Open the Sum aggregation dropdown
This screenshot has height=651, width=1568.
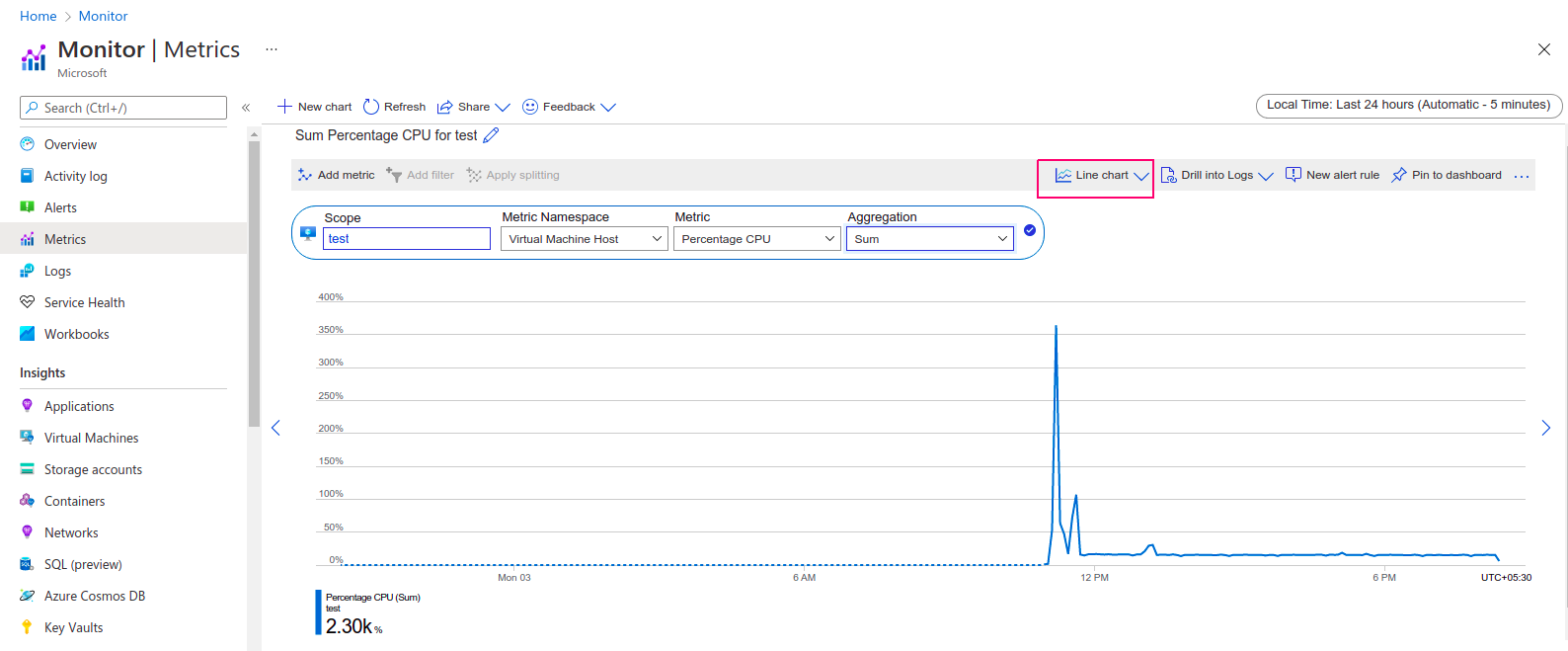pos(930,239)
